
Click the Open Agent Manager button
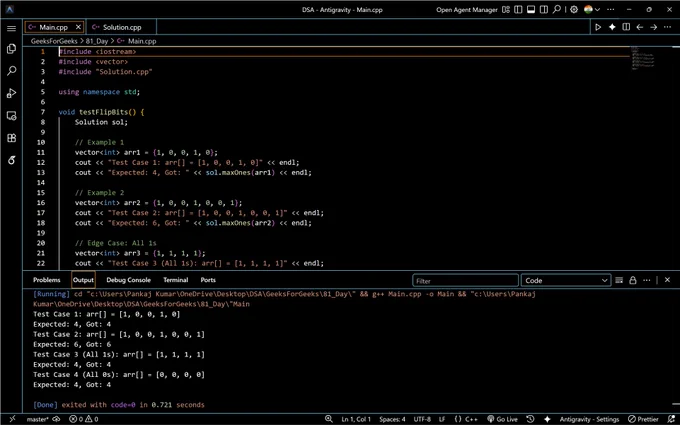[x=467, y=10]
